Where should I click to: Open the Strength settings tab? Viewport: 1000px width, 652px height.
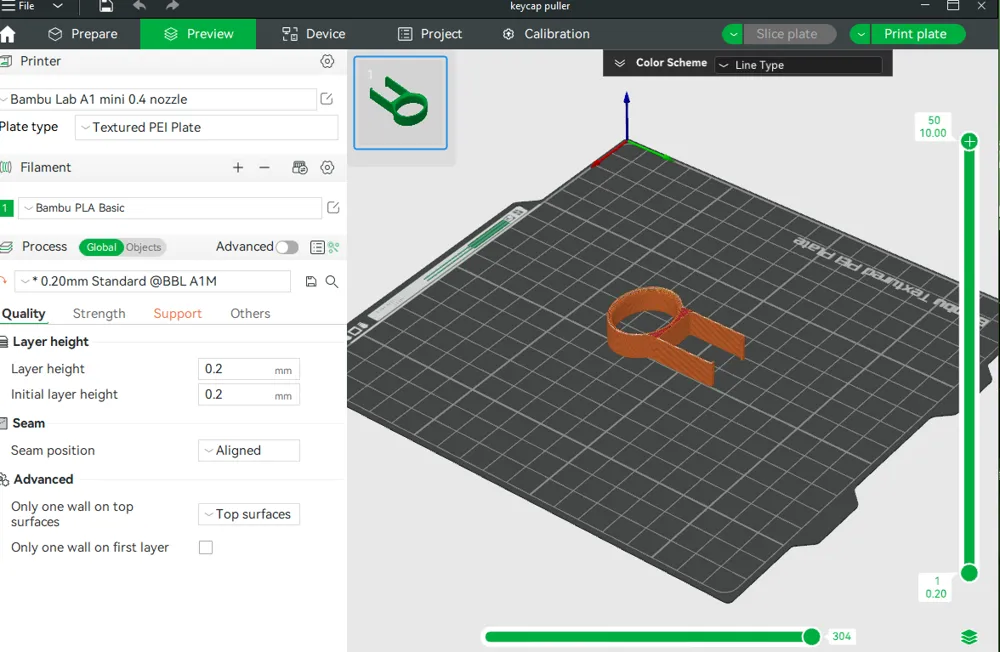[99, 314]
